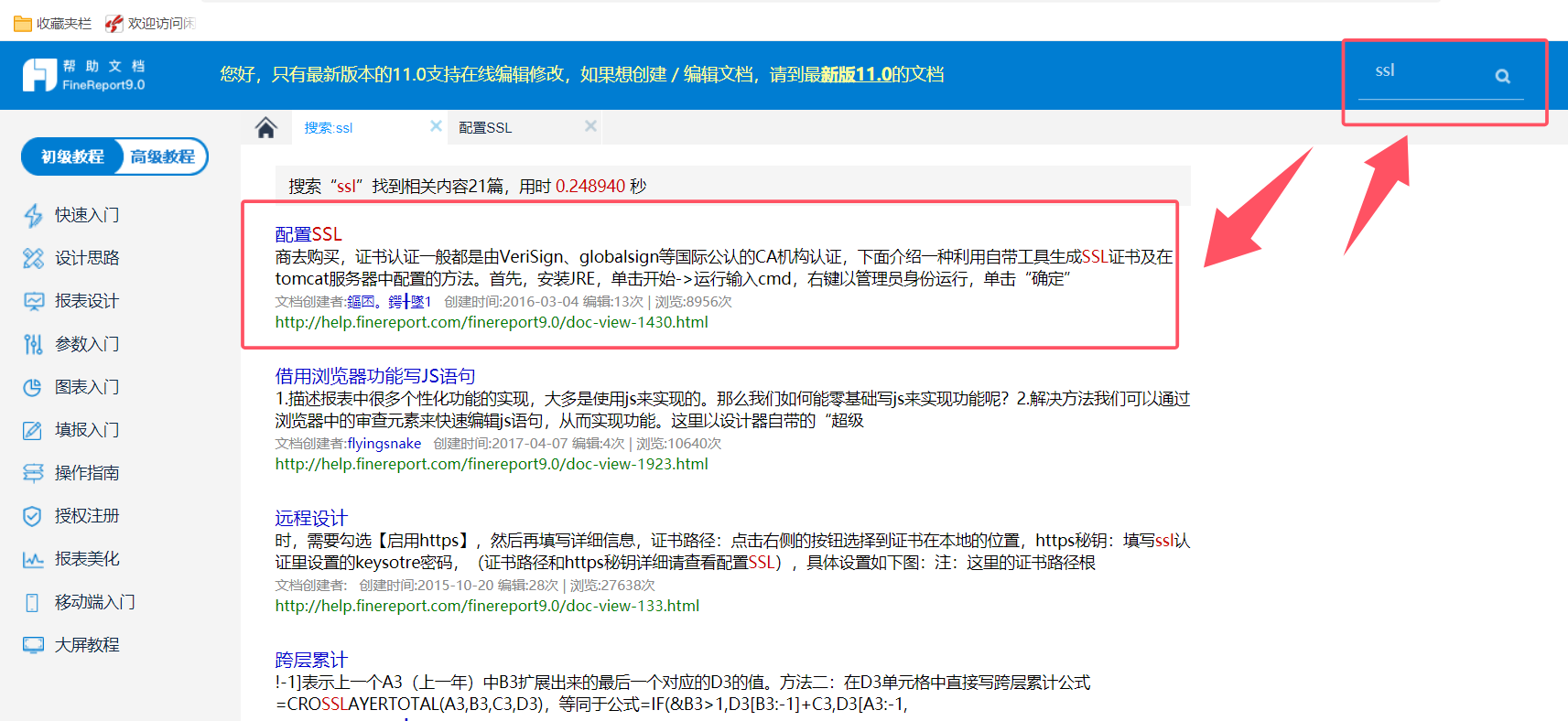Image resolution: width=1568 pixels, height=721 pixels.
Task: Switch to 高级教程 tutorials
Action: (163, 156)
